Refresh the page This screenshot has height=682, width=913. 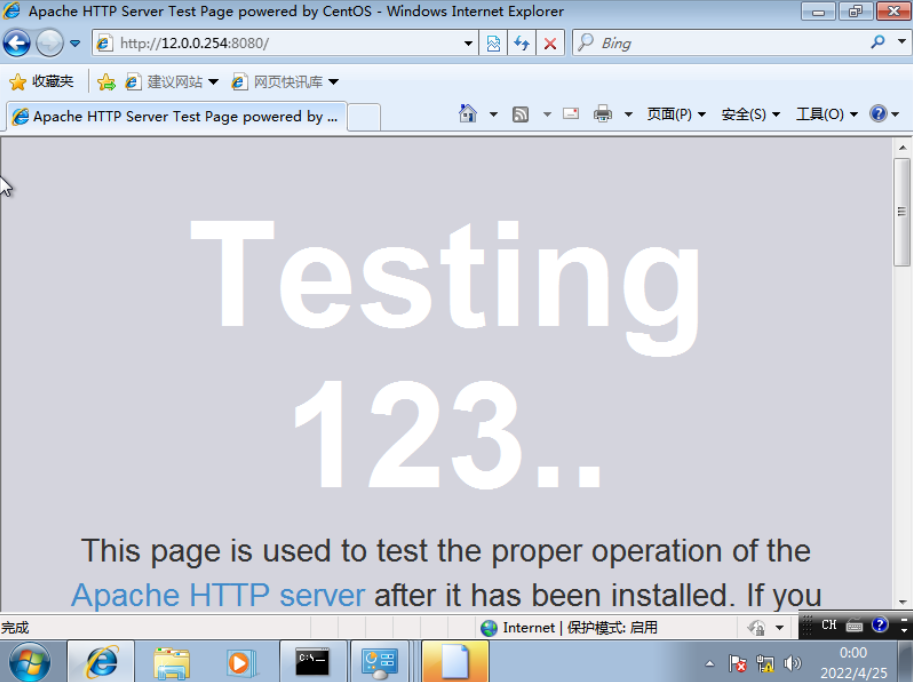pos(522,43)
